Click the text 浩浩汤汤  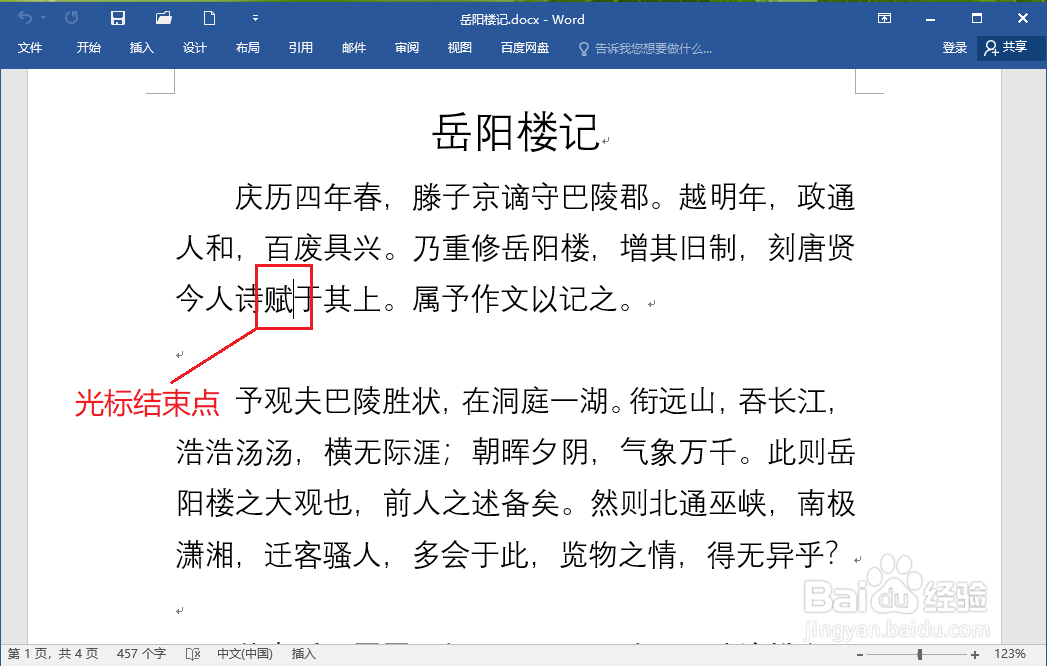pos(234,452)
